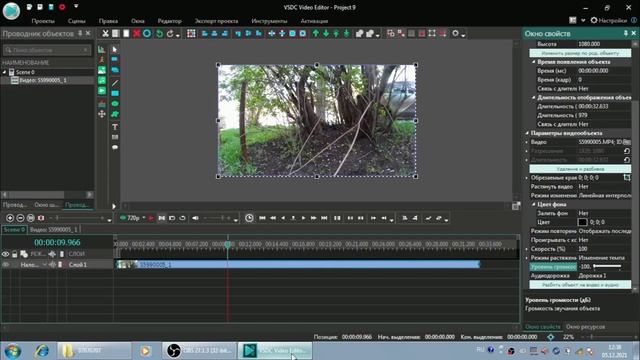This screenshot has height=360, width=640.
Task: Open dropdown arrow next to gear toolbar icon
Action: tap(463, 36)
